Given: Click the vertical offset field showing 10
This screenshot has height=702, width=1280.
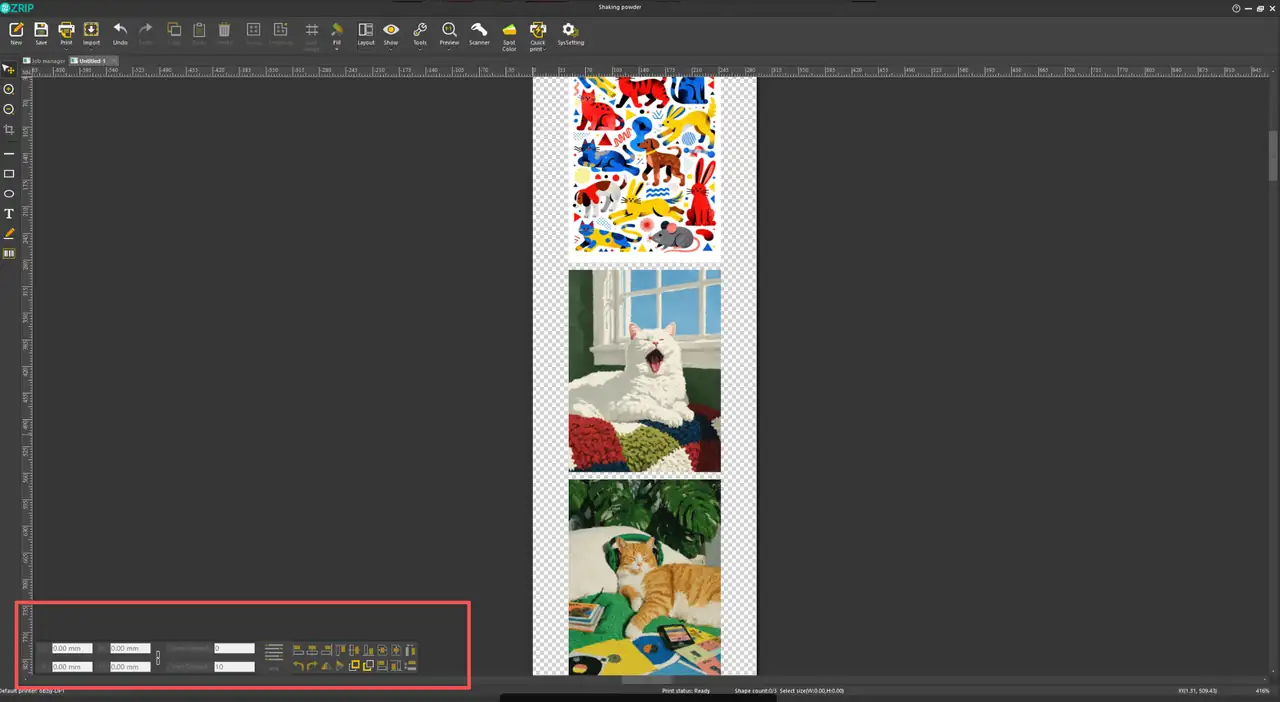Looking at the screenshot, I should pyautogui.click(x=234, y=667).
